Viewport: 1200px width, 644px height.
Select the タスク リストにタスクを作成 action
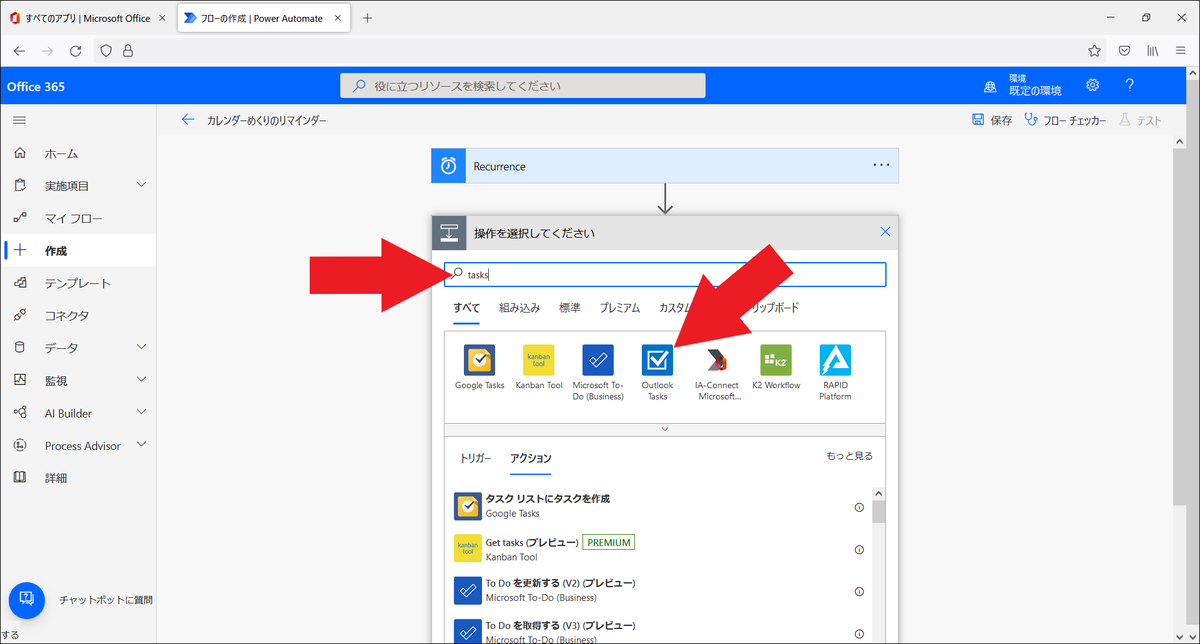(658, 506)
